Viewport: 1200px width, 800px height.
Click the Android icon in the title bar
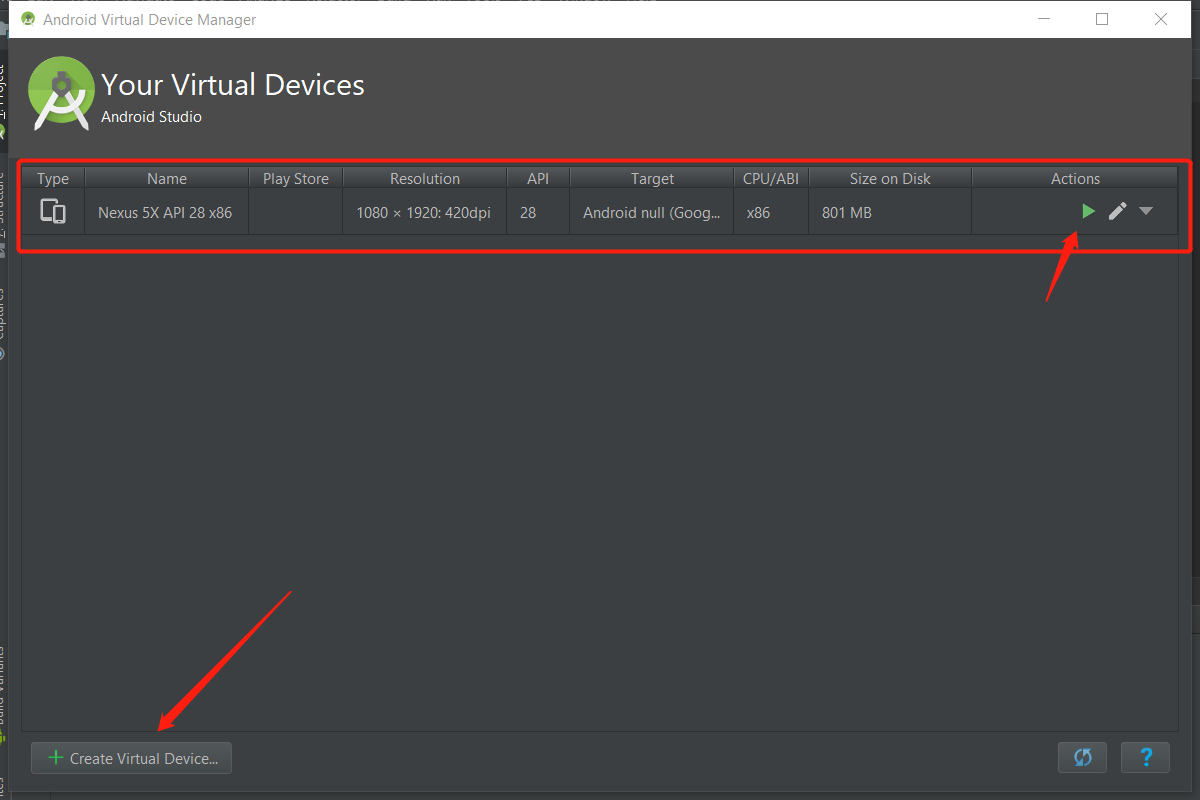click(x=27, y=19)
